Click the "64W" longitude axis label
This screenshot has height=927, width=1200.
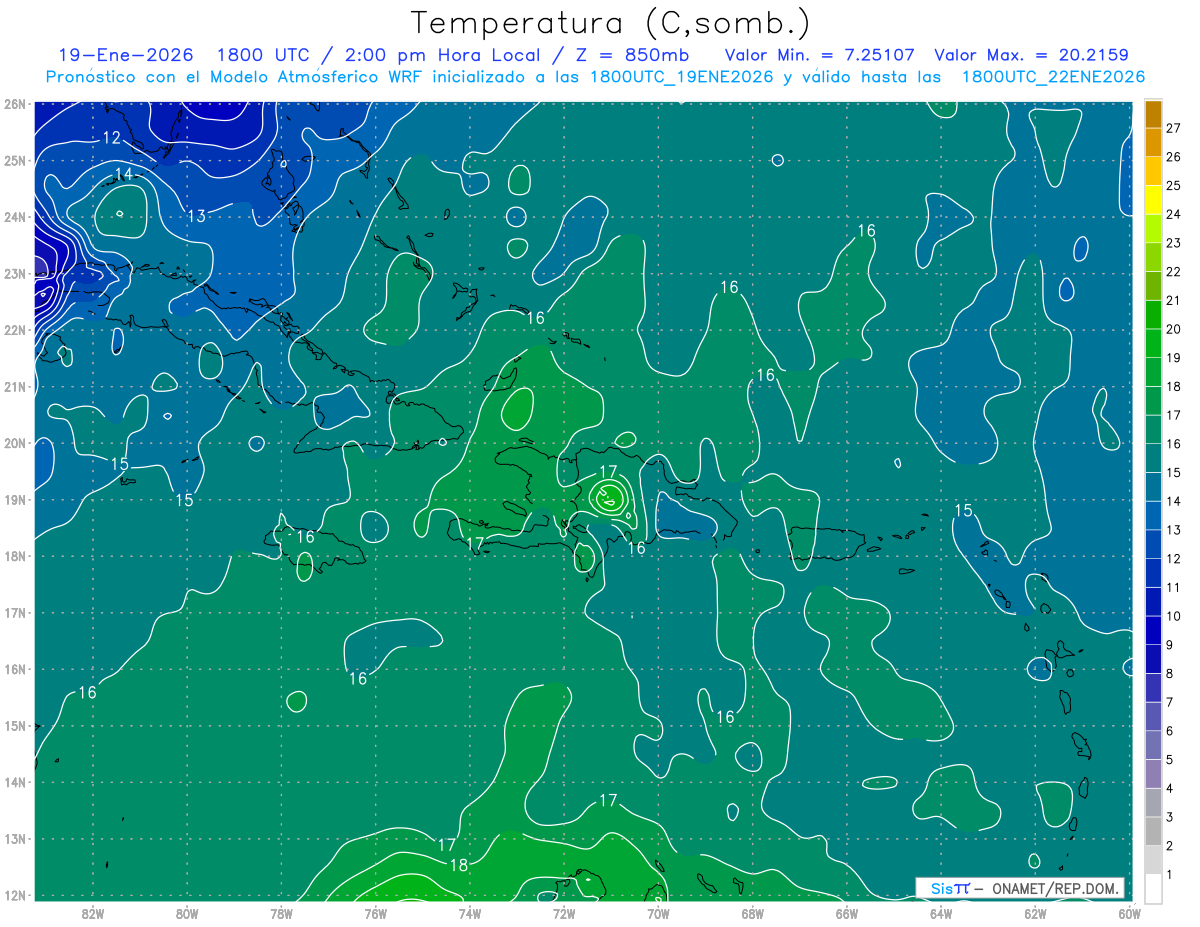[940, 913]
